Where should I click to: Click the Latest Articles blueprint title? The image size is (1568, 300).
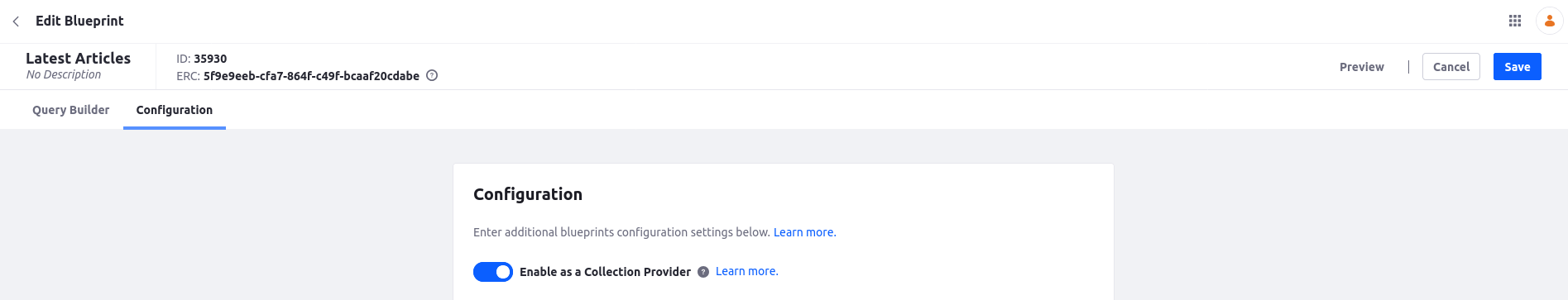[79, 59]
